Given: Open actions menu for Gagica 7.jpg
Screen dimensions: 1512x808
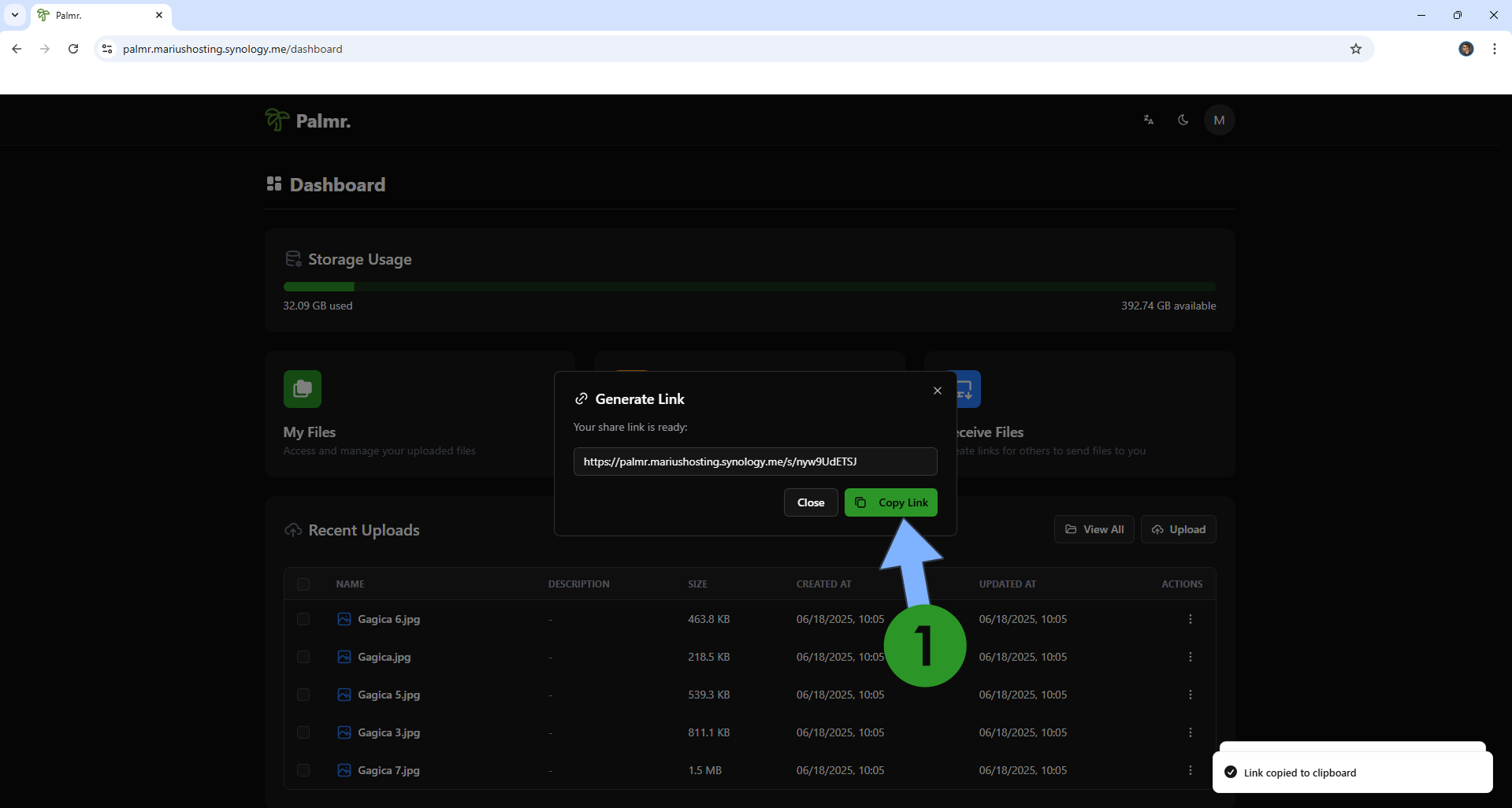Looking at the screenshot, I should (x=1191, y=770).
